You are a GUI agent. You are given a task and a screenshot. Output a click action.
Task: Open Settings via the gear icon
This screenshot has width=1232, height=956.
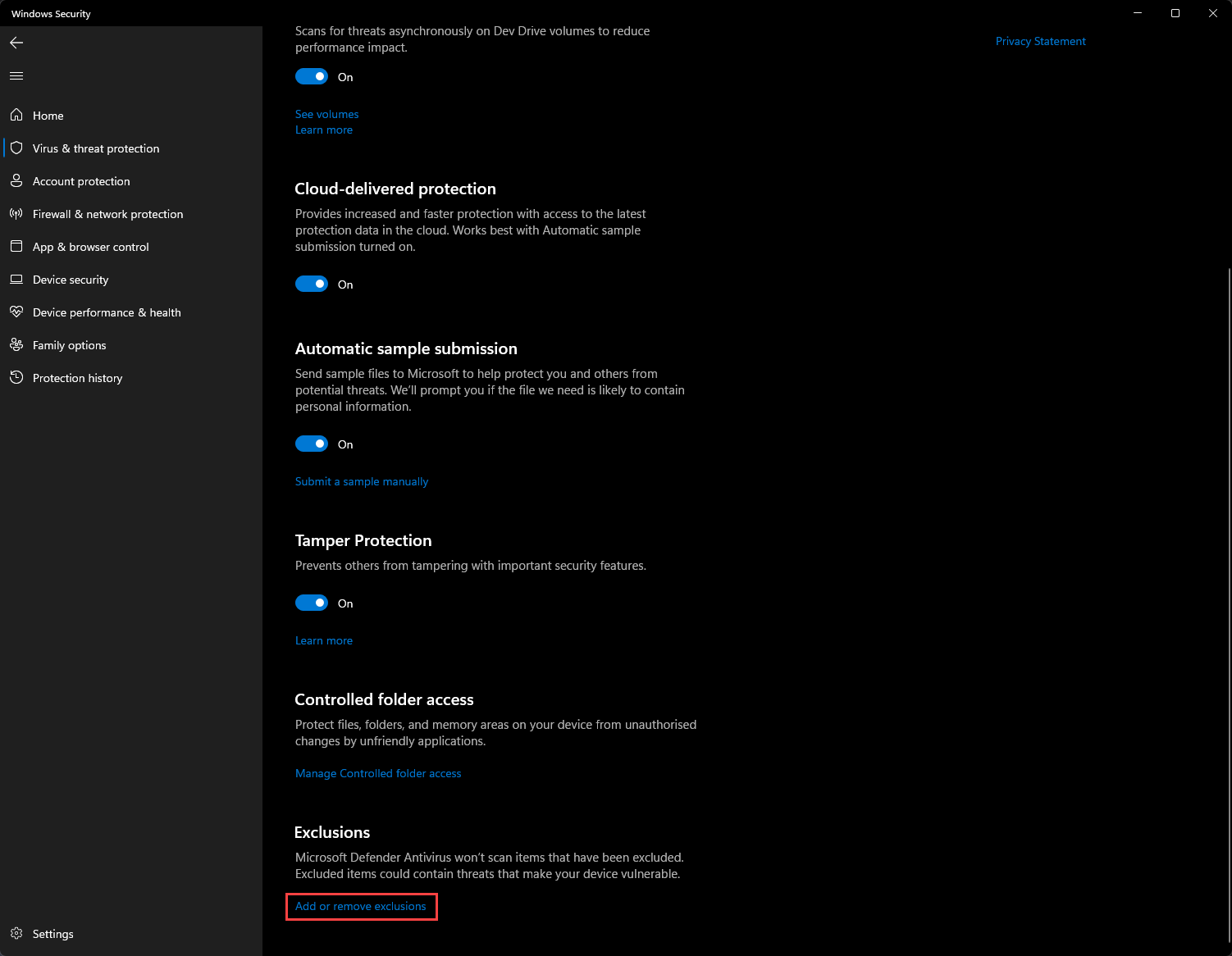click(x=16, y=934)
